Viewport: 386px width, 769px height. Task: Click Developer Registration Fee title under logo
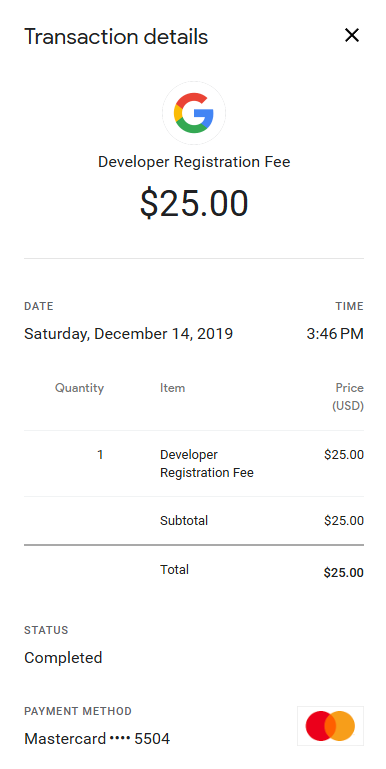coord(194,162)
